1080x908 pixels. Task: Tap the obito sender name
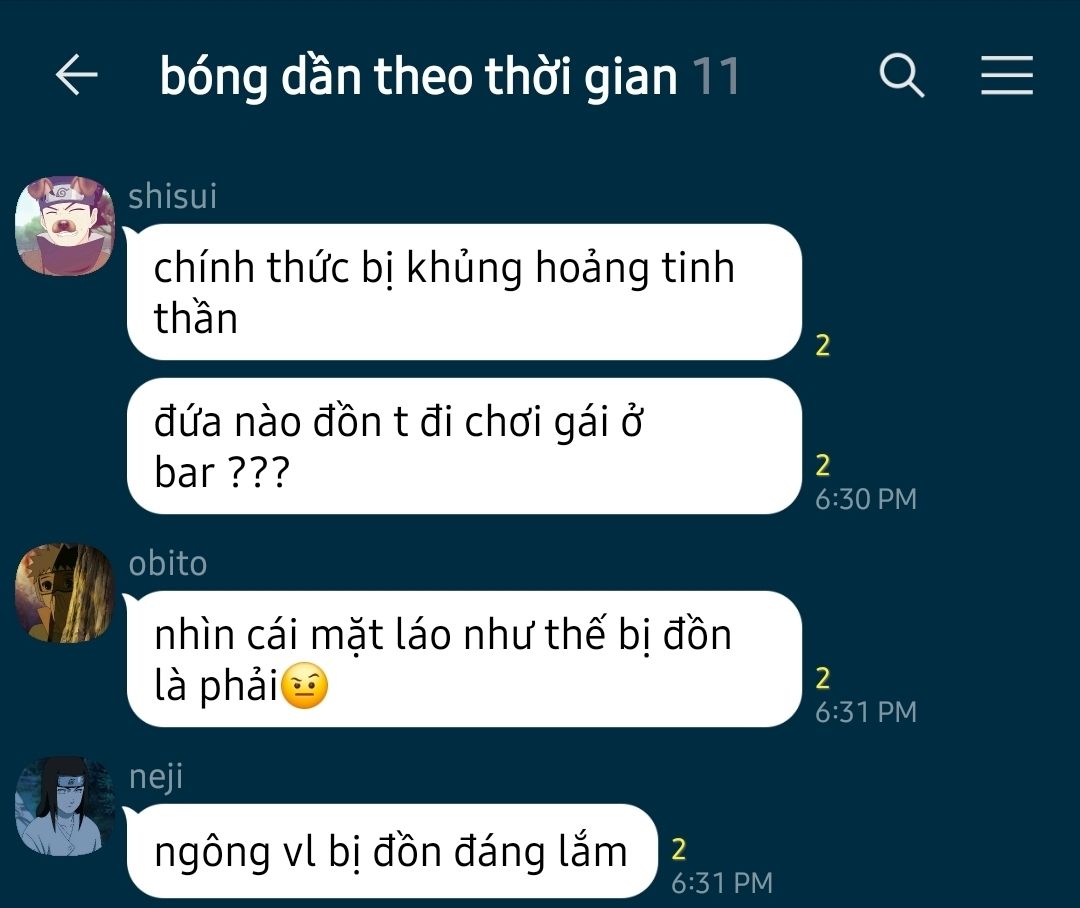[x=167, y=564]
